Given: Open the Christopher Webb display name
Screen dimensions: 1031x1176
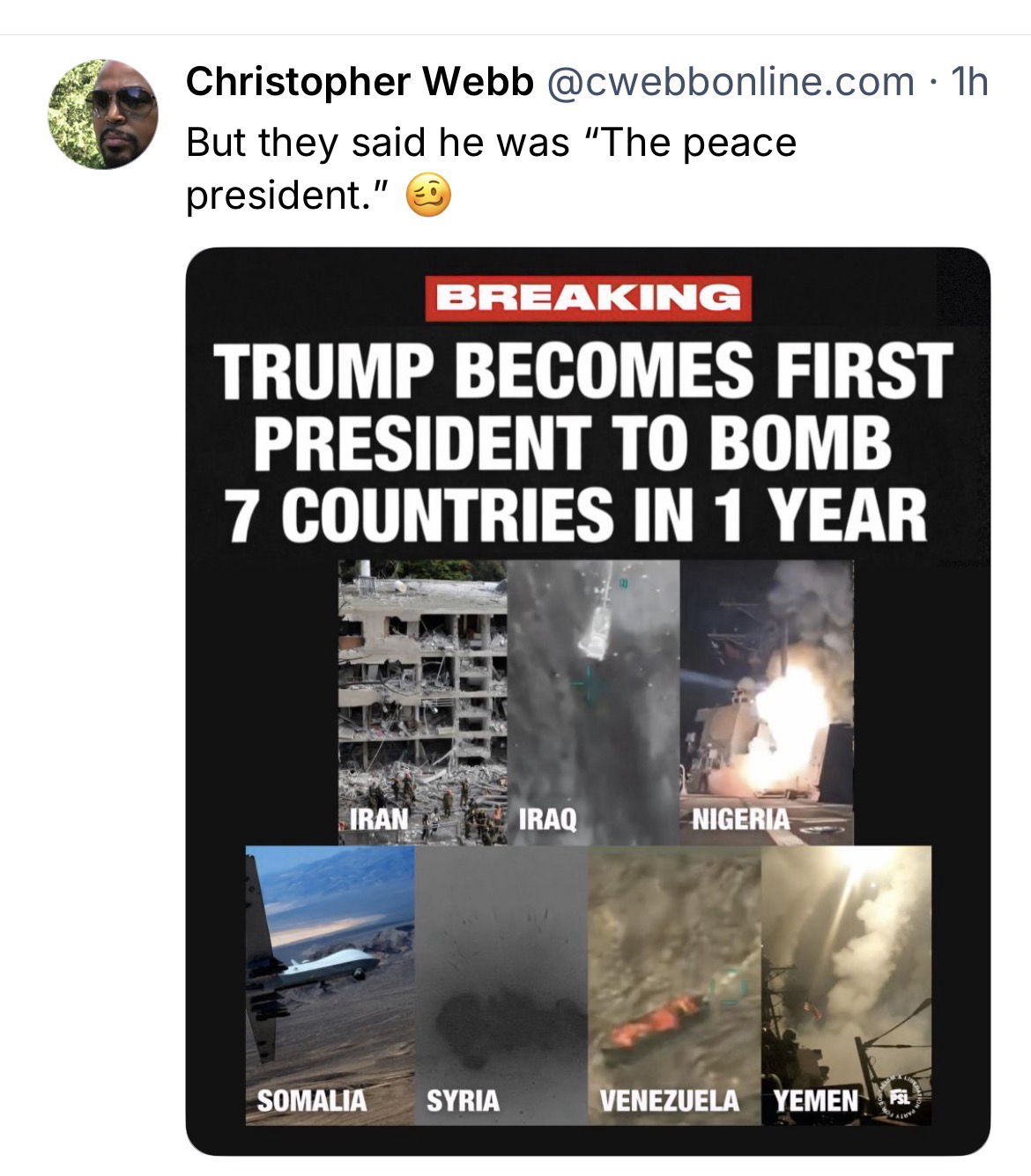Looking at the screenshot, I should (x=360, y=82).
